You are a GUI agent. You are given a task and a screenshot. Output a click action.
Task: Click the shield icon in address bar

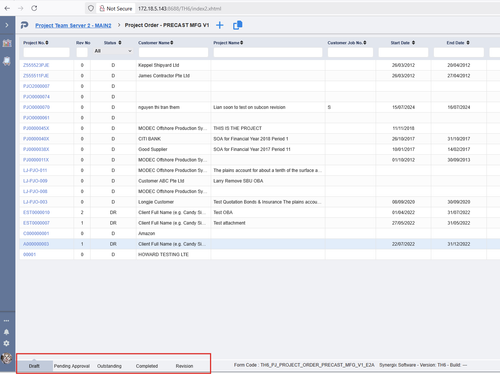click(x=91, y=8)
